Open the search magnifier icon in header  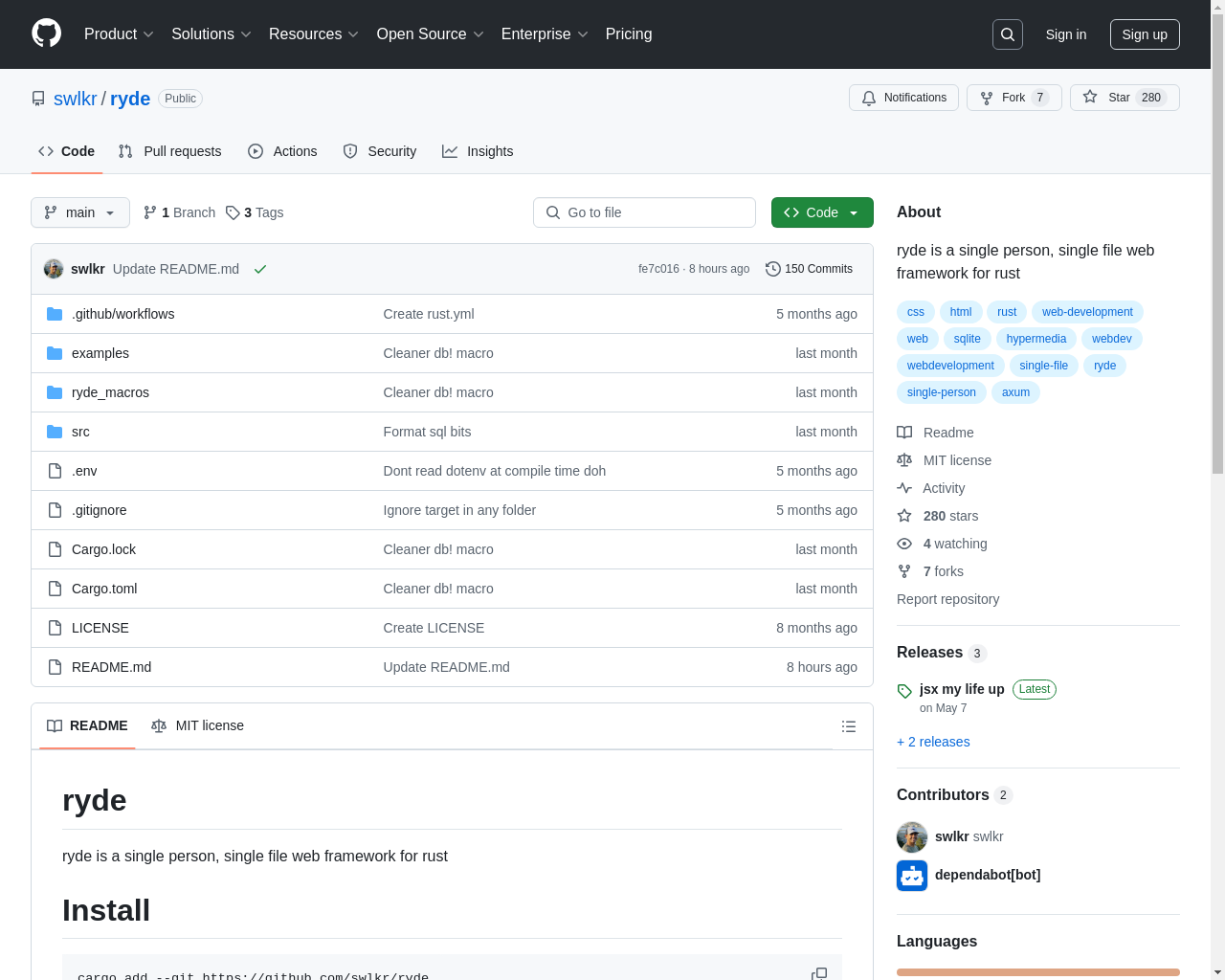coord(1008,34)
